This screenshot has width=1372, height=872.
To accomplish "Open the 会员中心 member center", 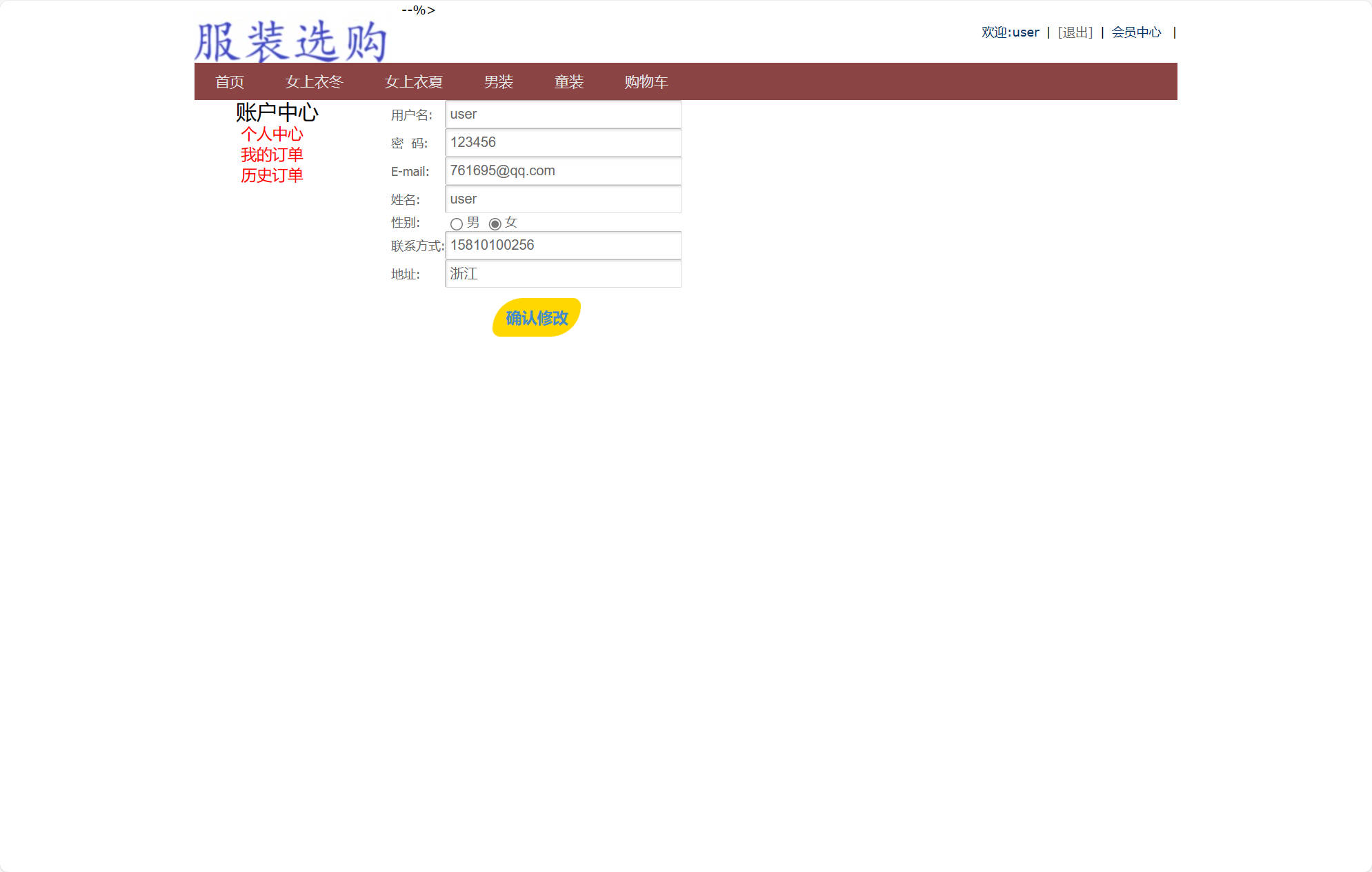I will point(1135,32).
